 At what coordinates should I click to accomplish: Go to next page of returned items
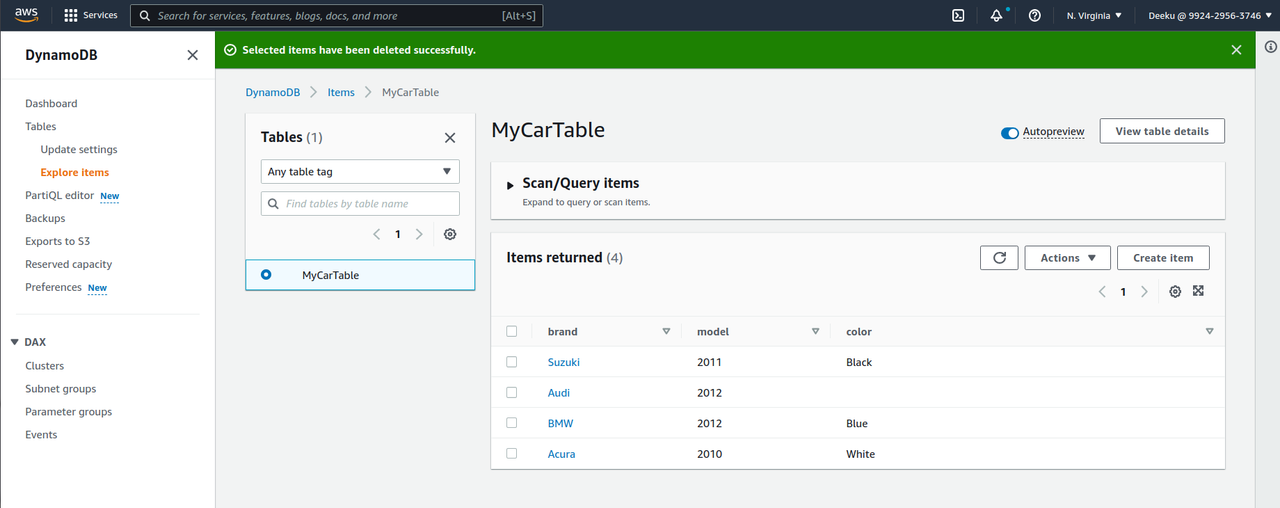click(x=1144, y=292)
